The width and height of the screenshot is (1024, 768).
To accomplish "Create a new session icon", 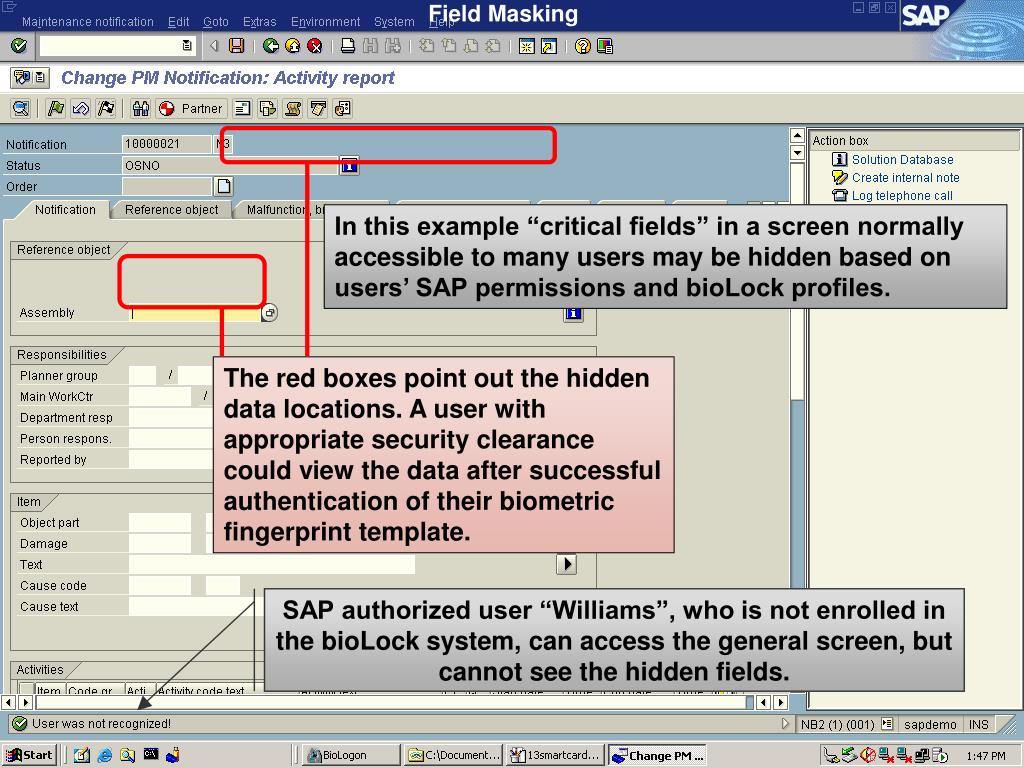I will coord(526,46).
